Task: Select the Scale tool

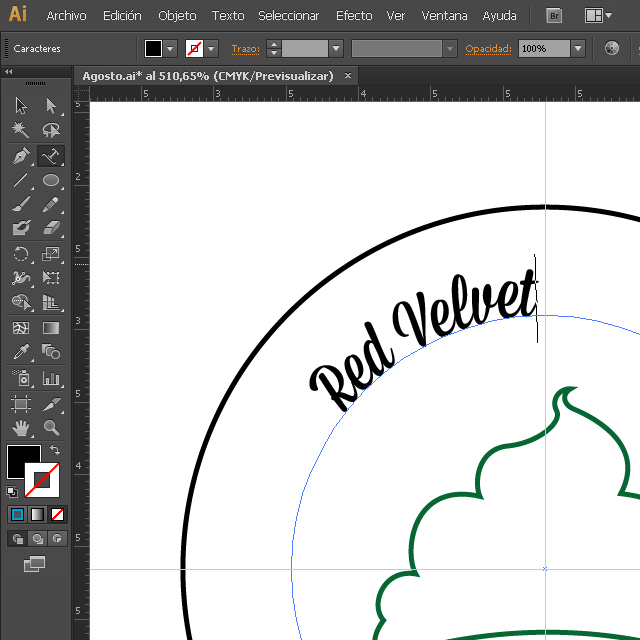Action: point(51,254)
